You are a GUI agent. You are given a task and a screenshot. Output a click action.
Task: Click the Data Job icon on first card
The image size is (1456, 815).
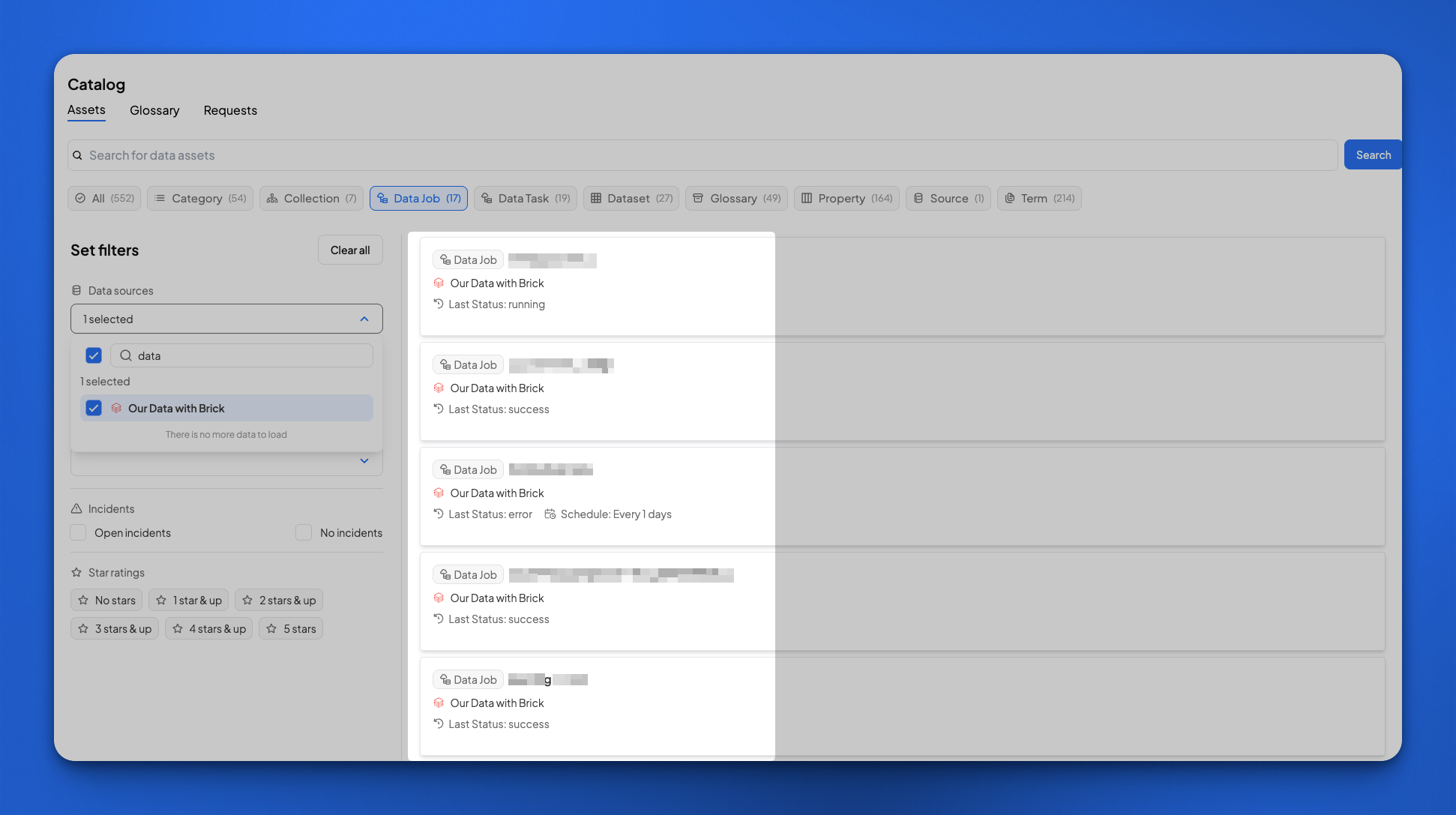pos(445,260)
